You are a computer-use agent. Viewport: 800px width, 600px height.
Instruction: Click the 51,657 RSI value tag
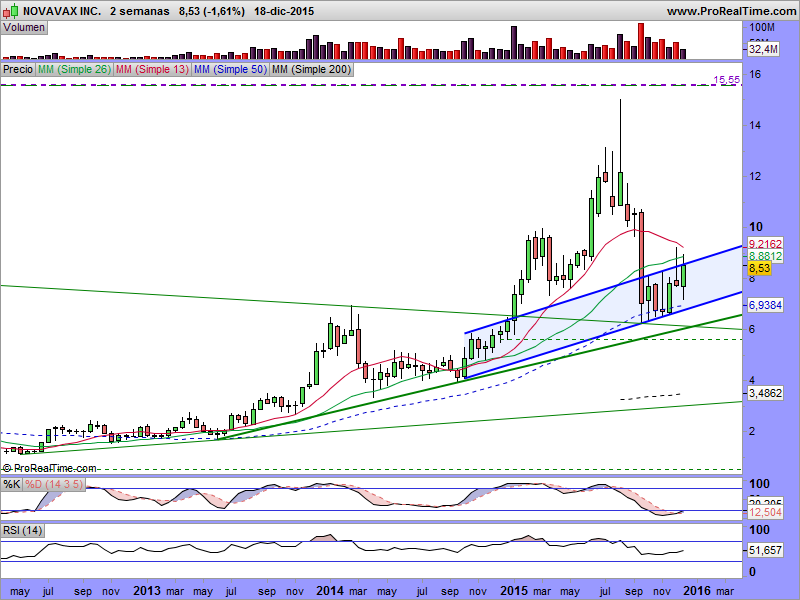[765, 550]
